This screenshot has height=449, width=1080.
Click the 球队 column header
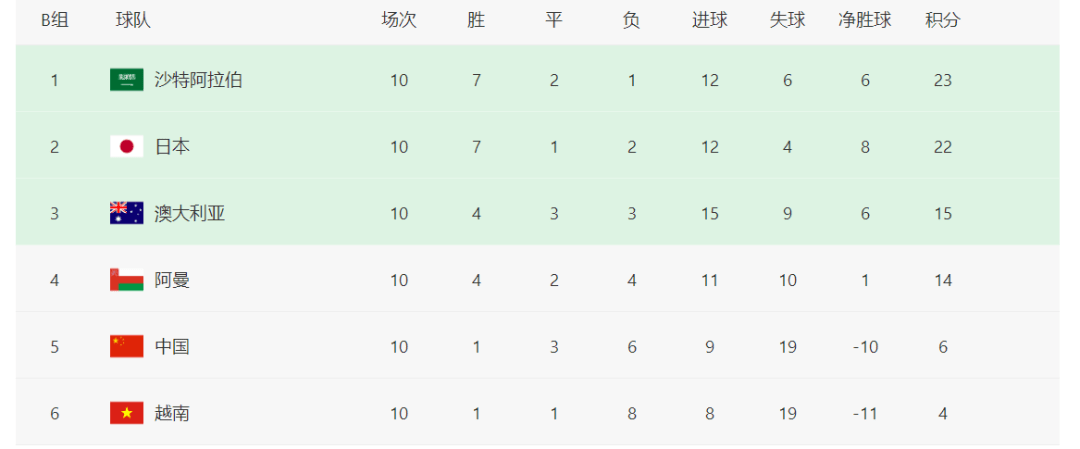coord(133,21)
